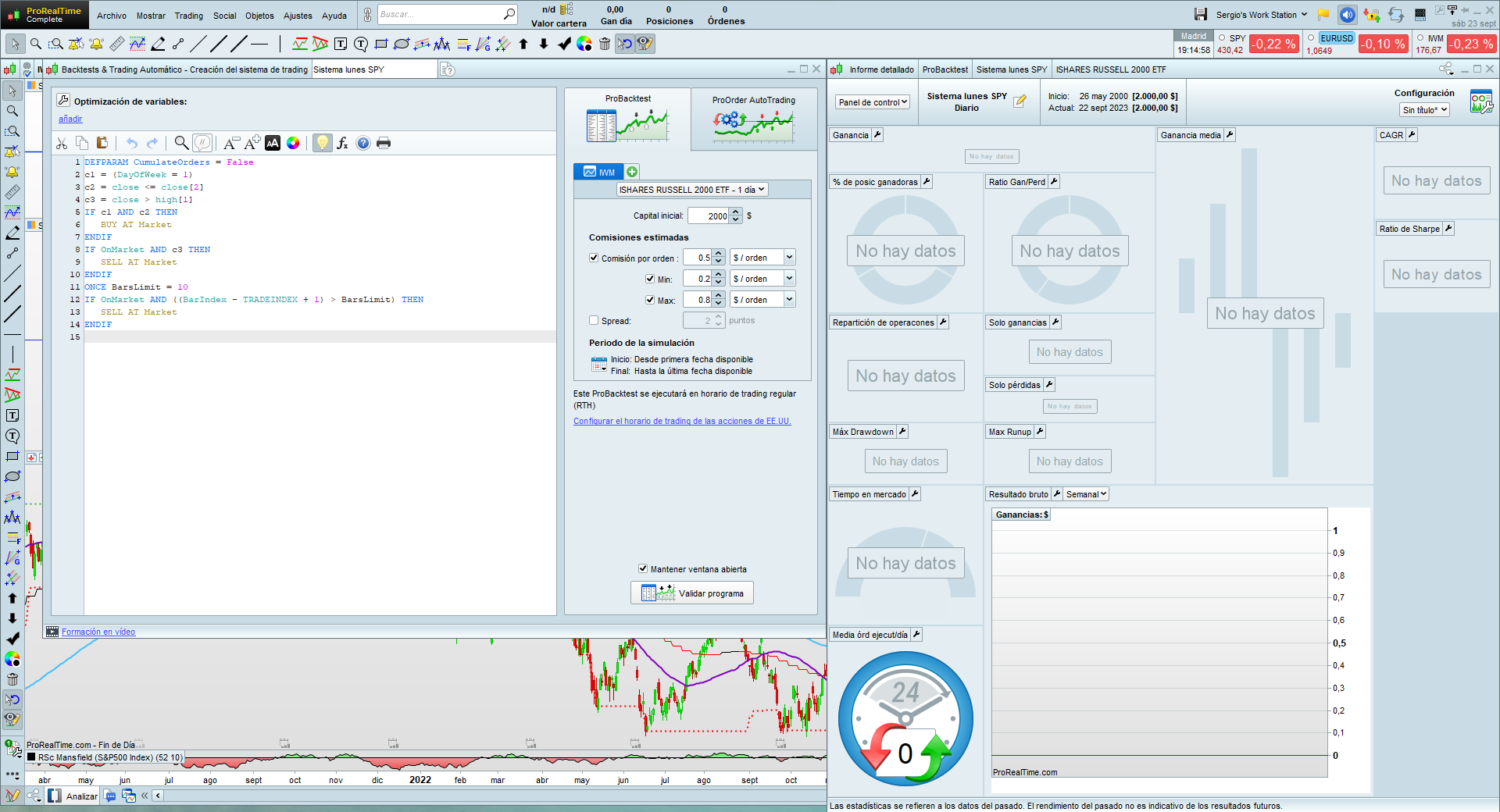Click the lightbulb hints icon in the editor

point(322,143)
